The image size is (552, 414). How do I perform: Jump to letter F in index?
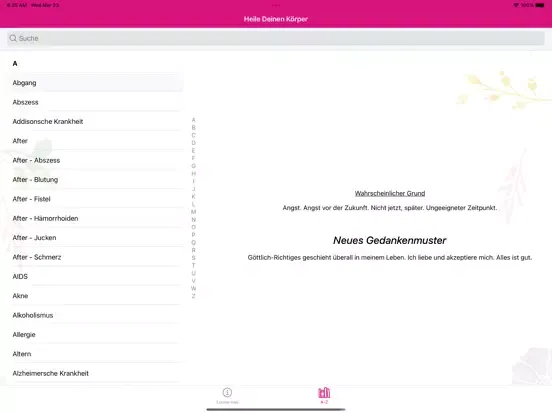pos(193,158)
